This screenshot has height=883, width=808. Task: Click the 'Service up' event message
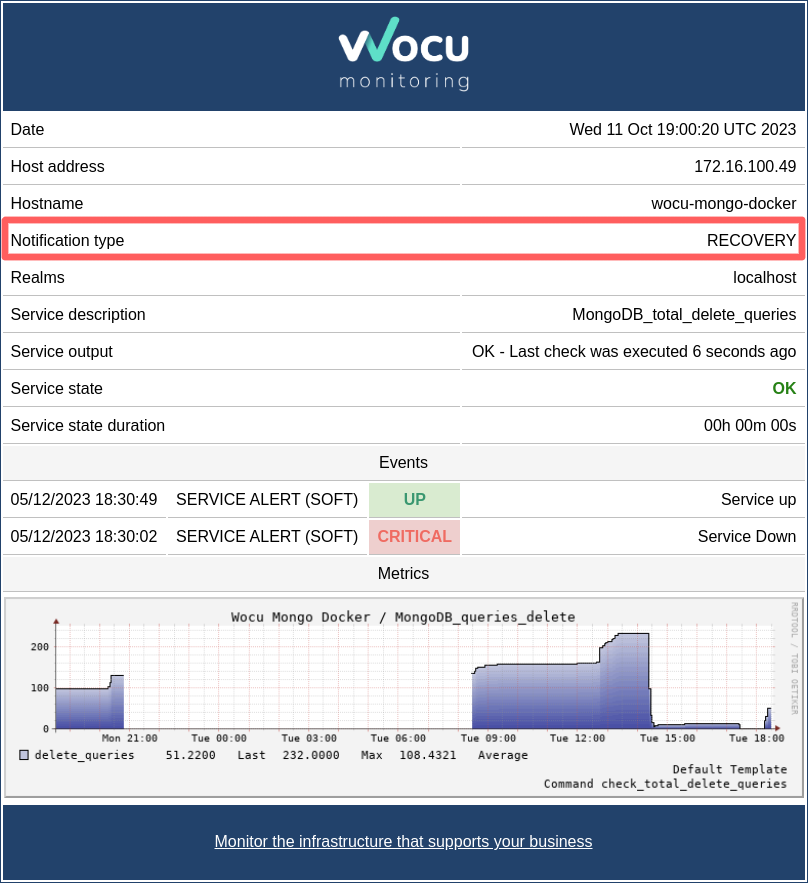758,500
